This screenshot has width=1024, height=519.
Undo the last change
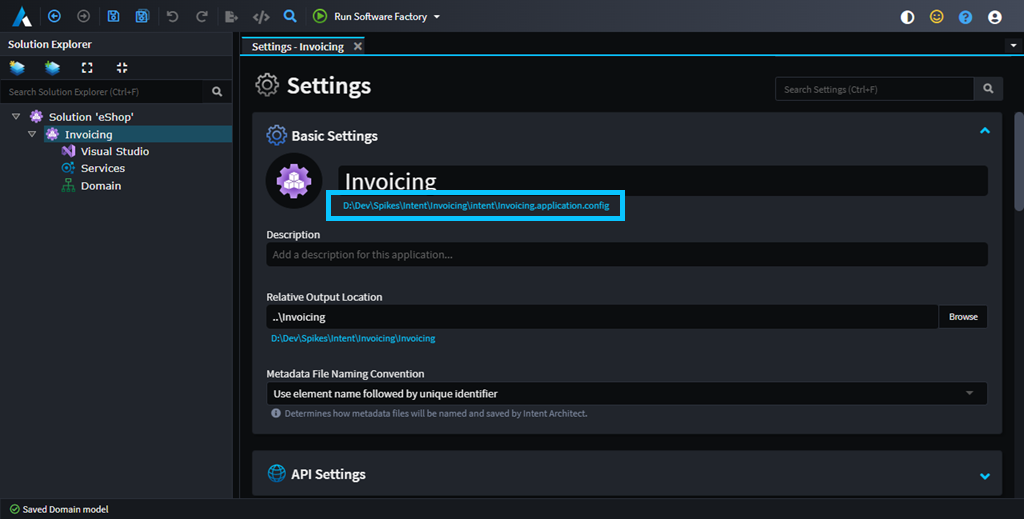pyautogui.click(x=172, y=16)
